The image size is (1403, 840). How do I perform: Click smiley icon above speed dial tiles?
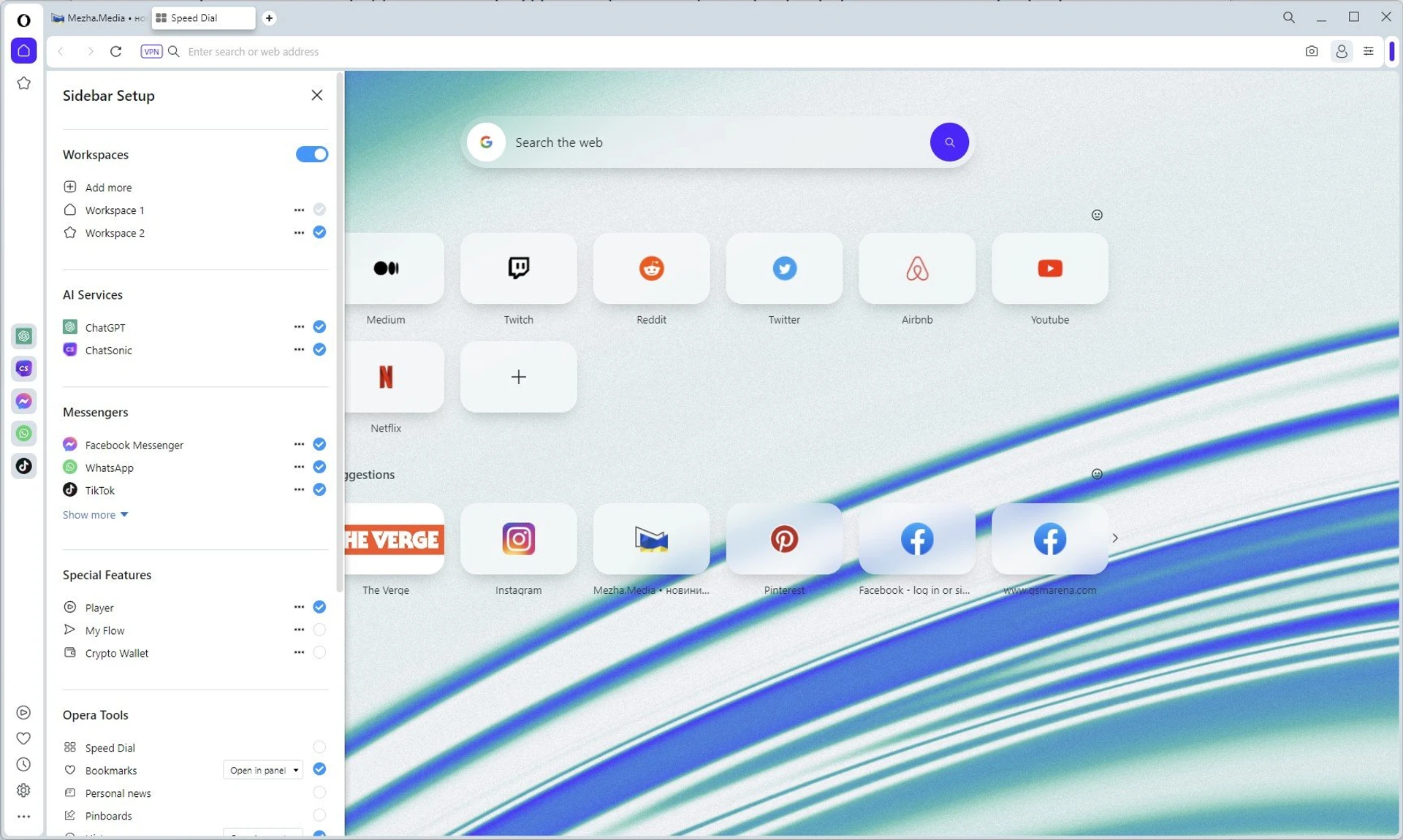1097,215
